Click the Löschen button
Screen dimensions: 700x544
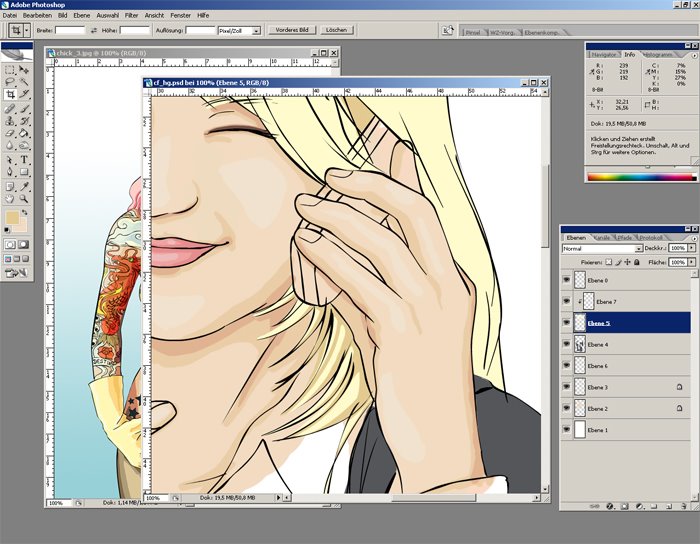pyautogui.click(x=336, y=30)
